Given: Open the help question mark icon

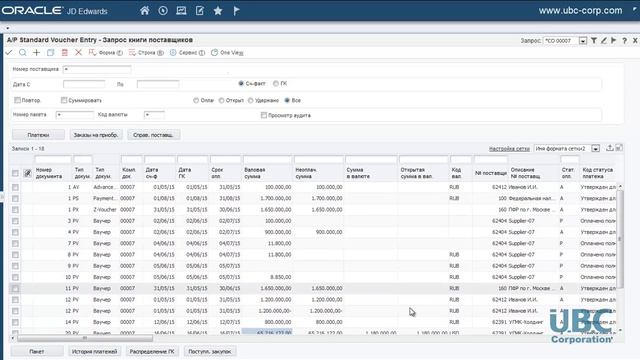Looking at the screenshot, I should coord(624,40).
